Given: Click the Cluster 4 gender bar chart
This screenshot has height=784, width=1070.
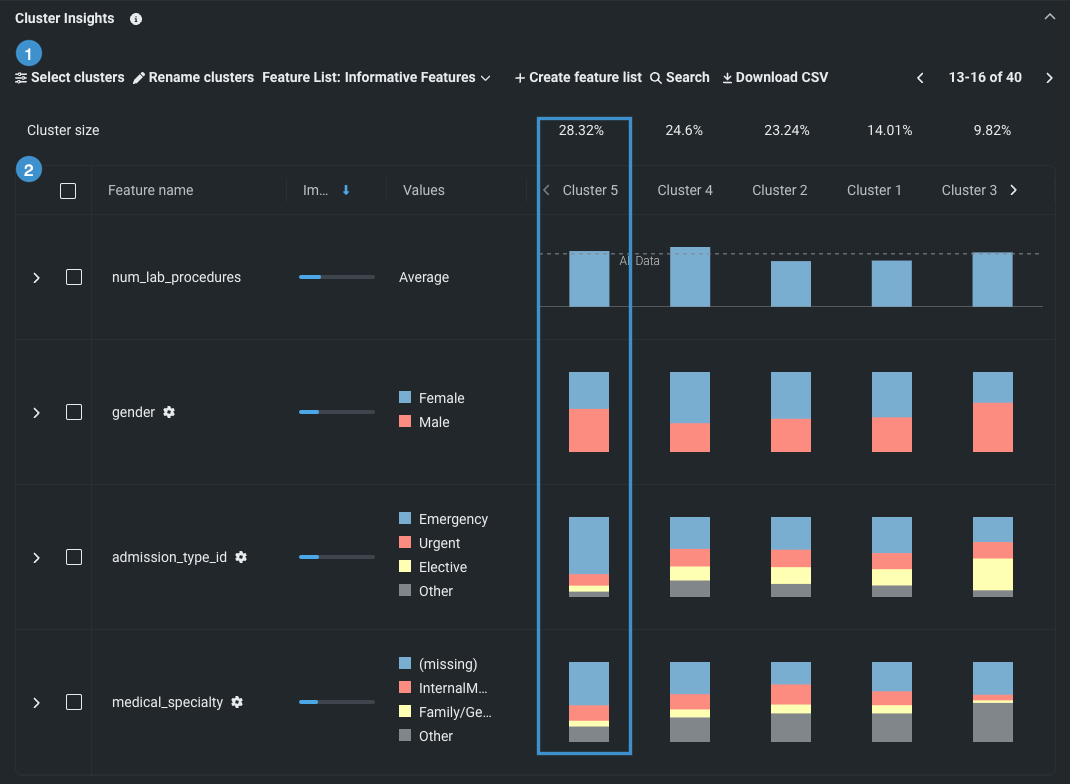Looking at the screenshot, I should 690,412.
